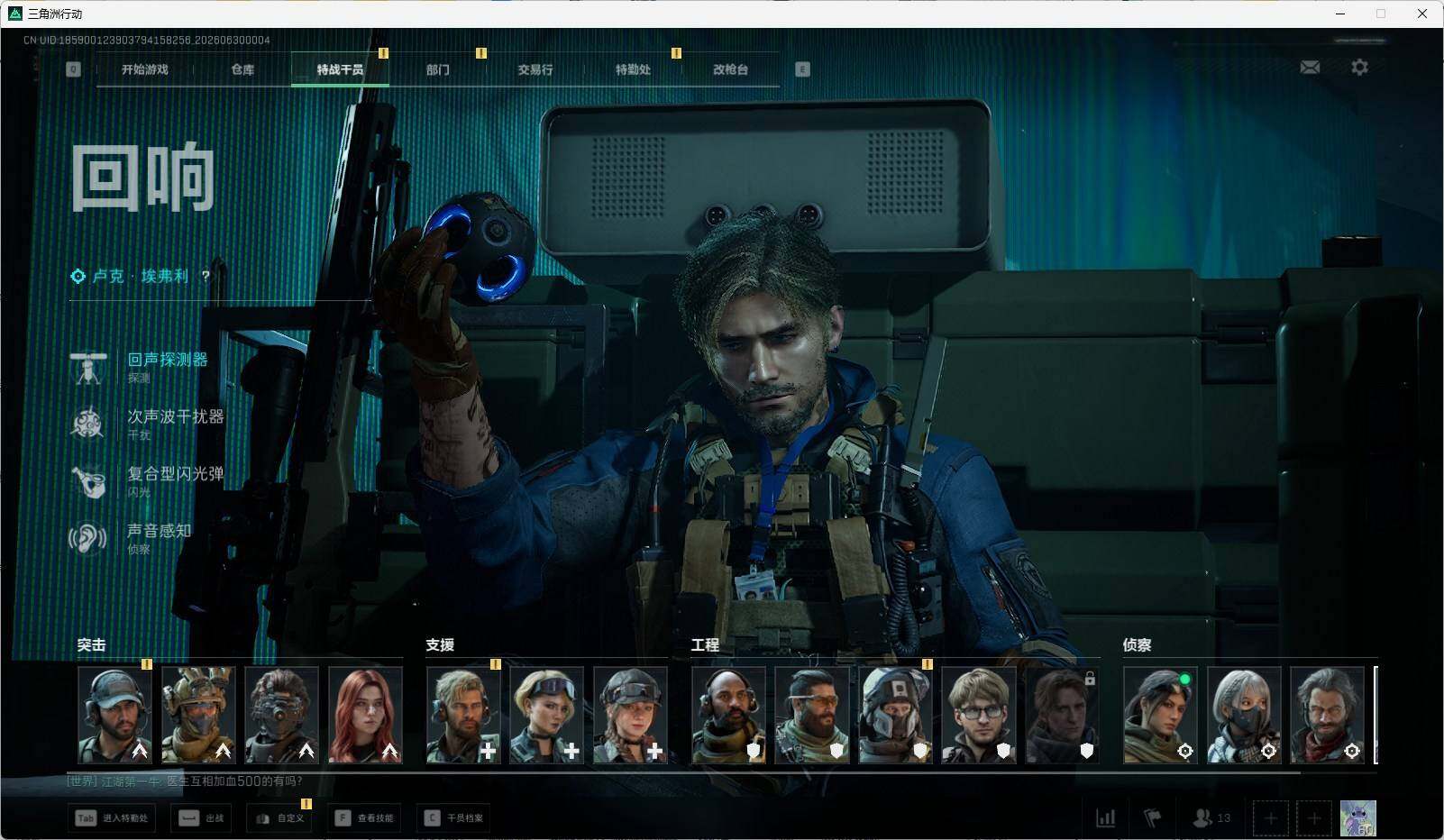The width and height of the screenshot is (1444, 840).
Task: Click the Q previous-tab key icon
Action: coord(74,69)
